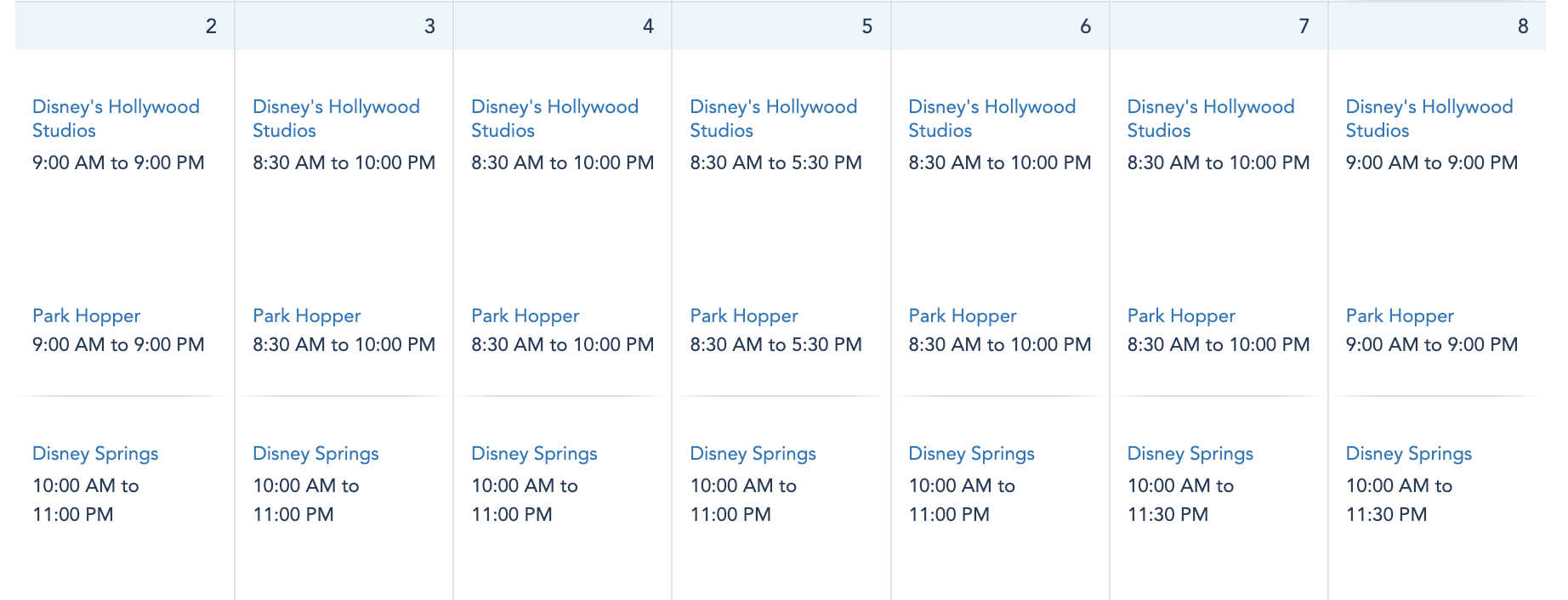Click Park Hopper link under day 2
This screenshot has height=600, width=1568.
[86, 316]
